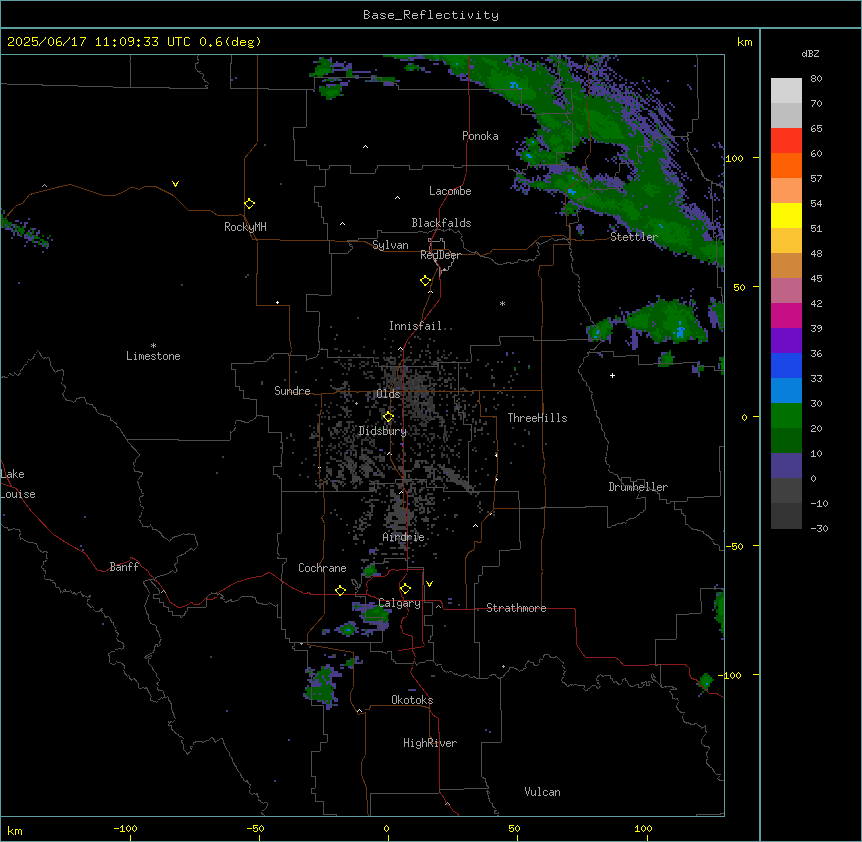The width and height of the screenshot is (862, 842).
Task: Click the Blackfalds city label
Action: click(441, 223)
